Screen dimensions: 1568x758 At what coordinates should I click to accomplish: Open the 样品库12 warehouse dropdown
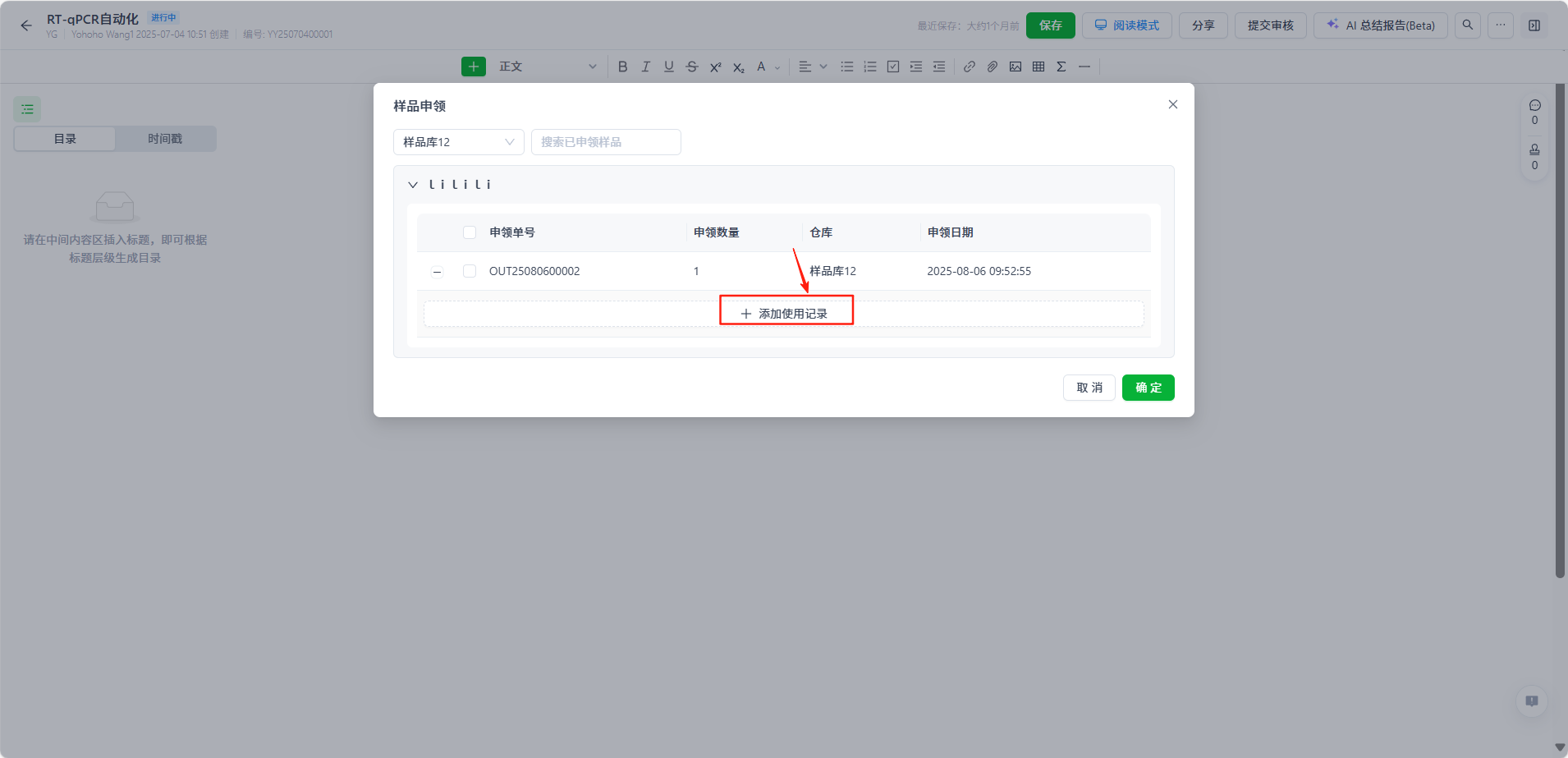[458, 142]
